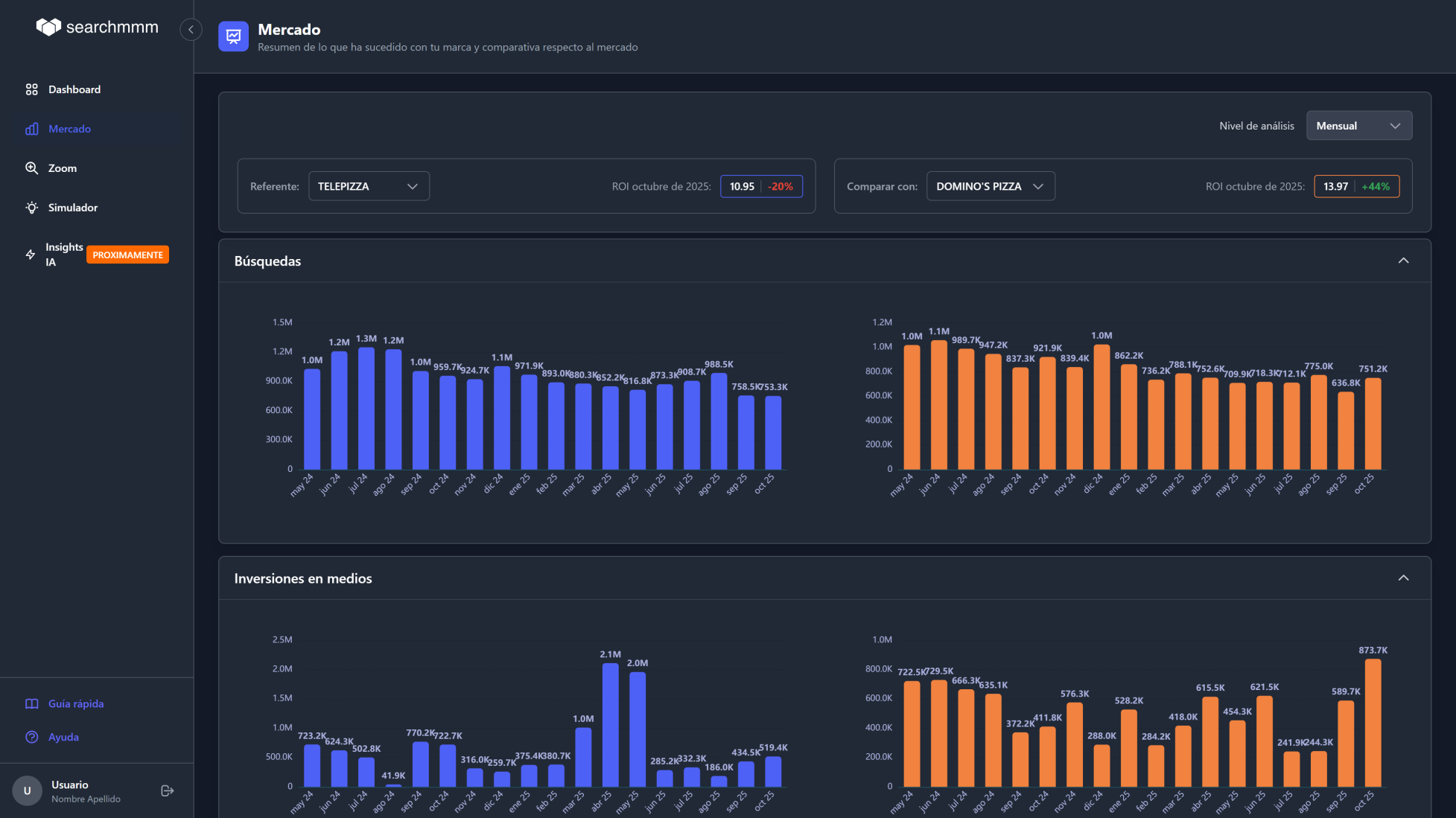Screen dimensions: 1456x818
Task: Click the logout icon beside Usuario
Action: tap(168, 791)
